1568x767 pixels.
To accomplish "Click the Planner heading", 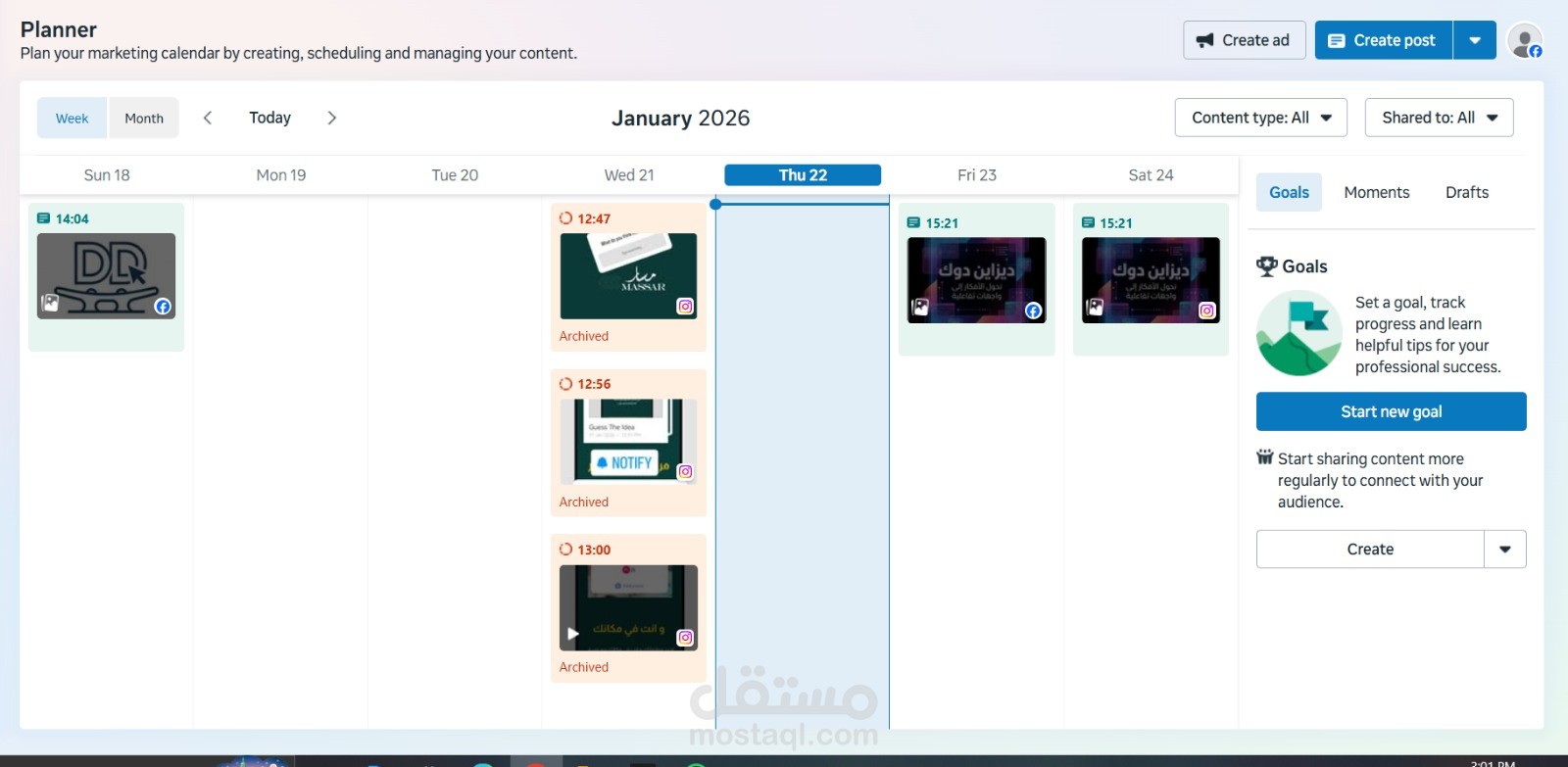I will coord(59,29).
